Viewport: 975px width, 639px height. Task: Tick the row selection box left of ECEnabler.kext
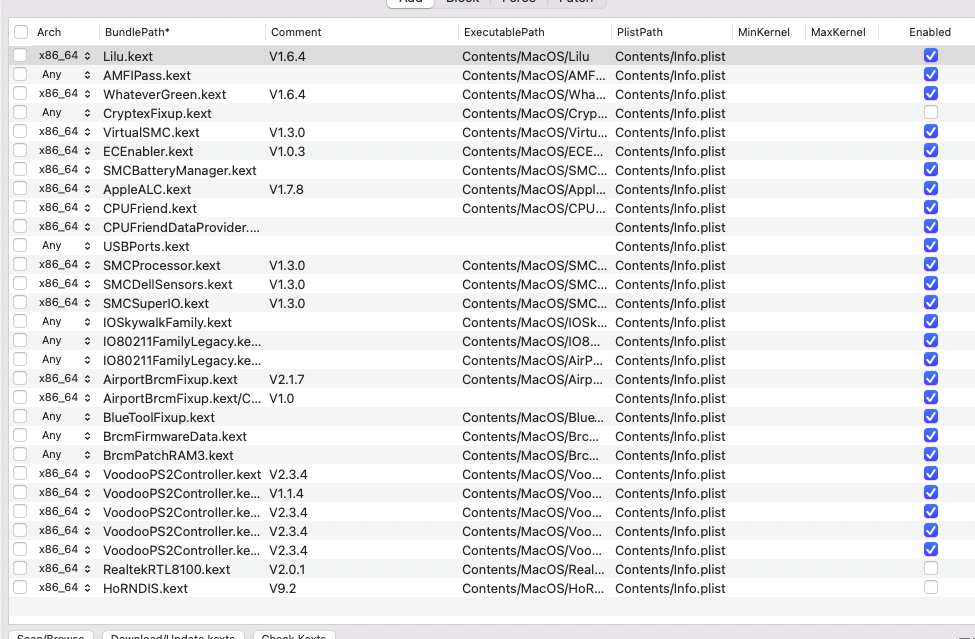click(20, 150)
